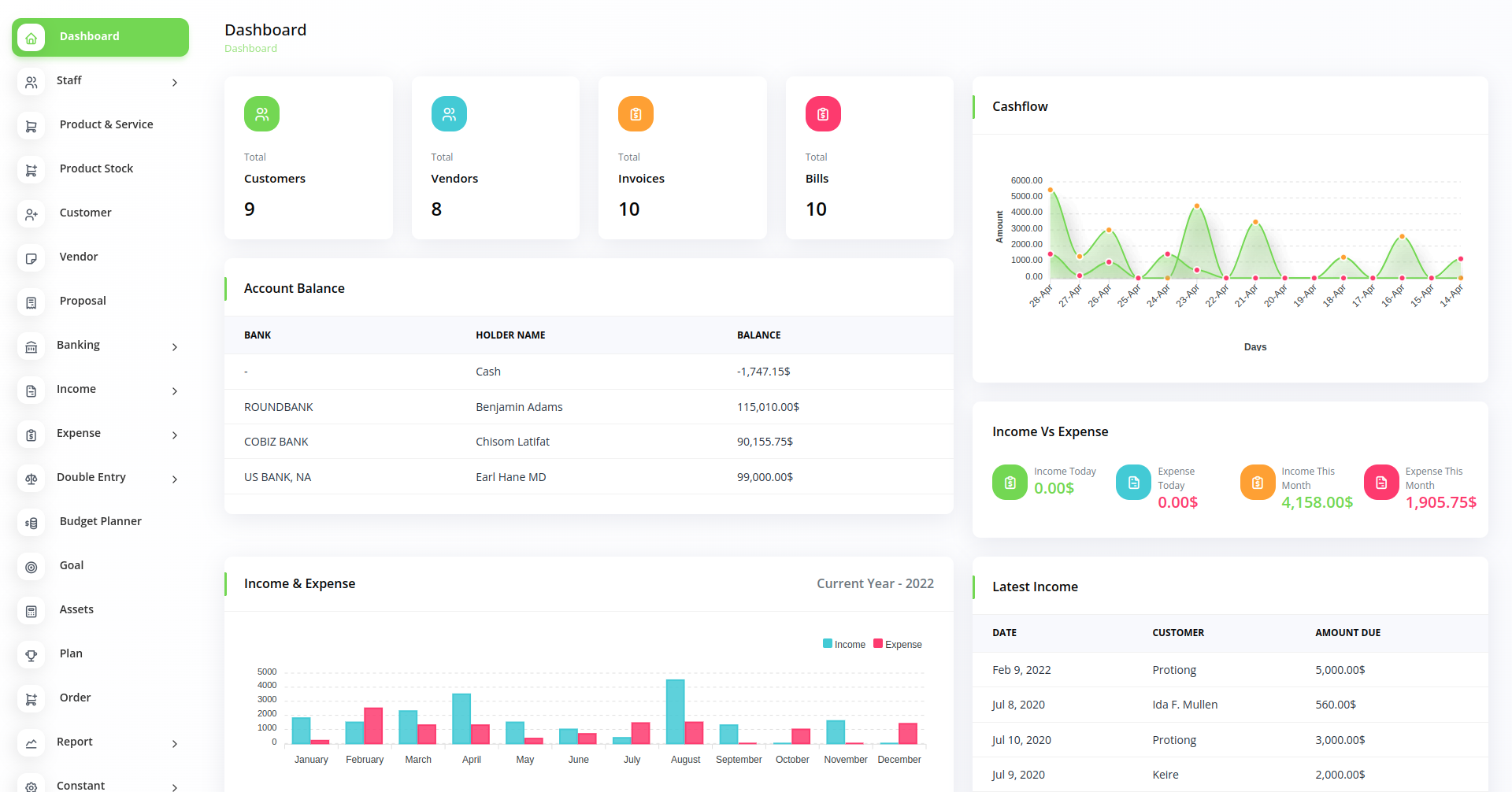Click the Plan trophy icon

[x=31, y=655]
